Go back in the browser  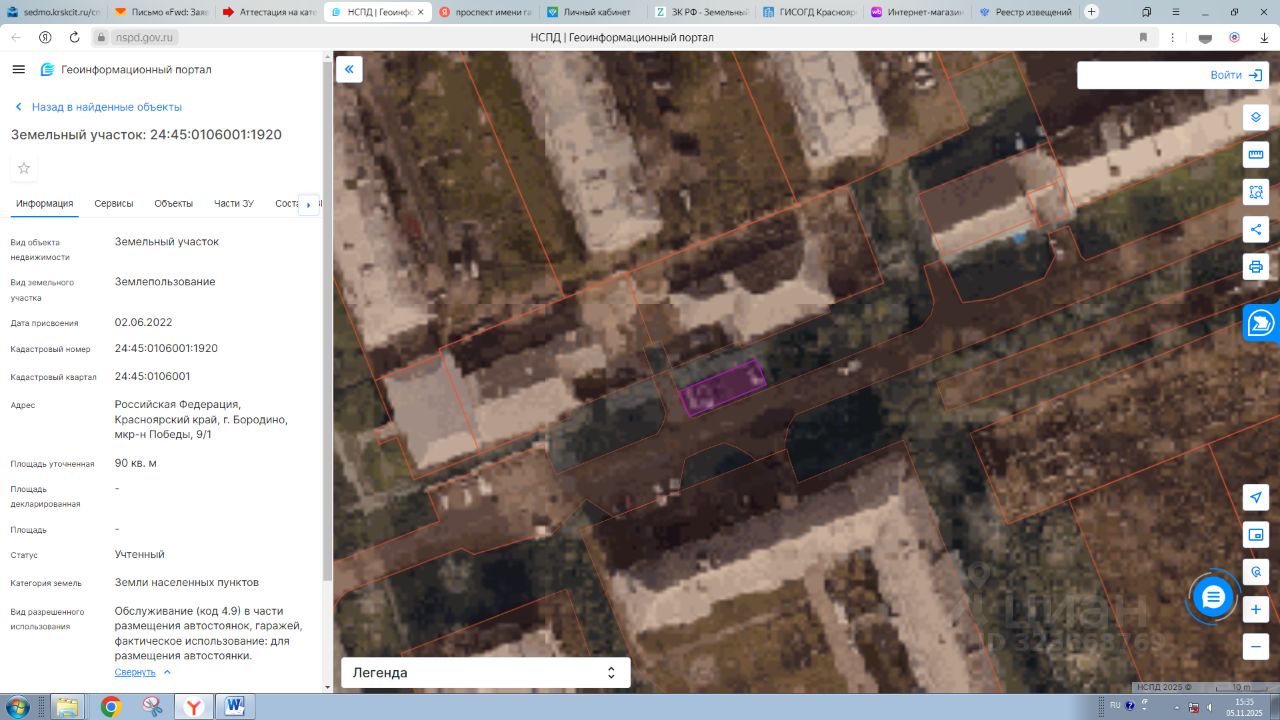tap(15, 37)
